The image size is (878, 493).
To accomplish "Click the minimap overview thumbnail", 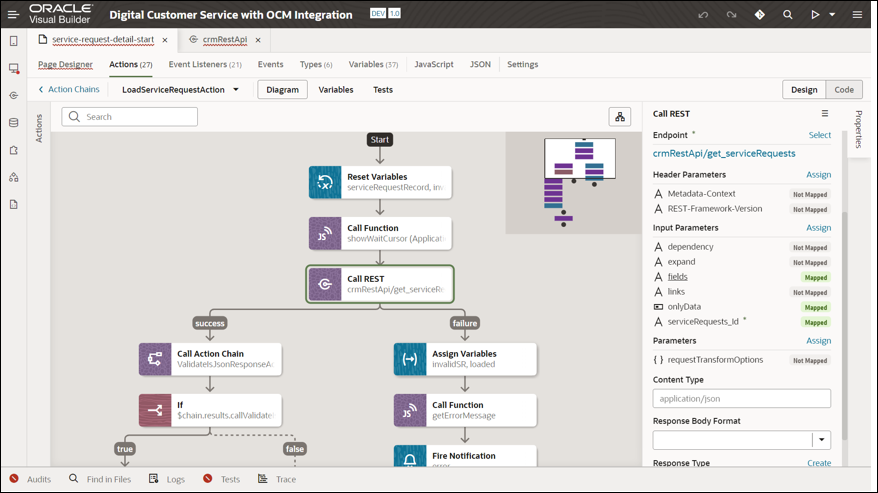I will click(x=573, y=183).
